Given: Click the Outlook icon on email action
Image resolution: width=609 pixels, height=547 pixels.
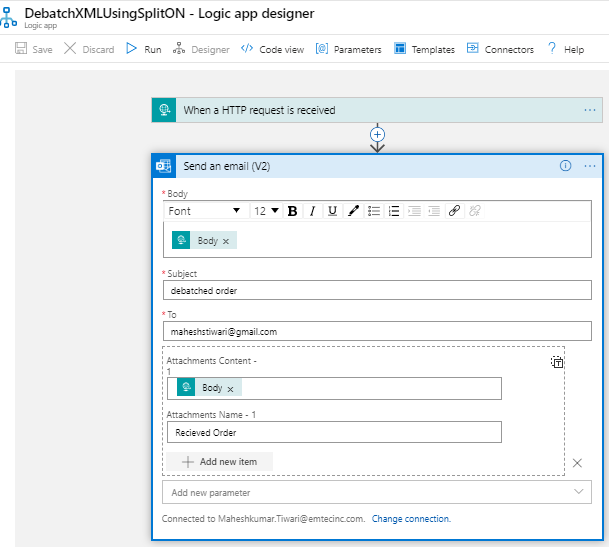Looking at the screenshot, I should (x=164, y=166).
